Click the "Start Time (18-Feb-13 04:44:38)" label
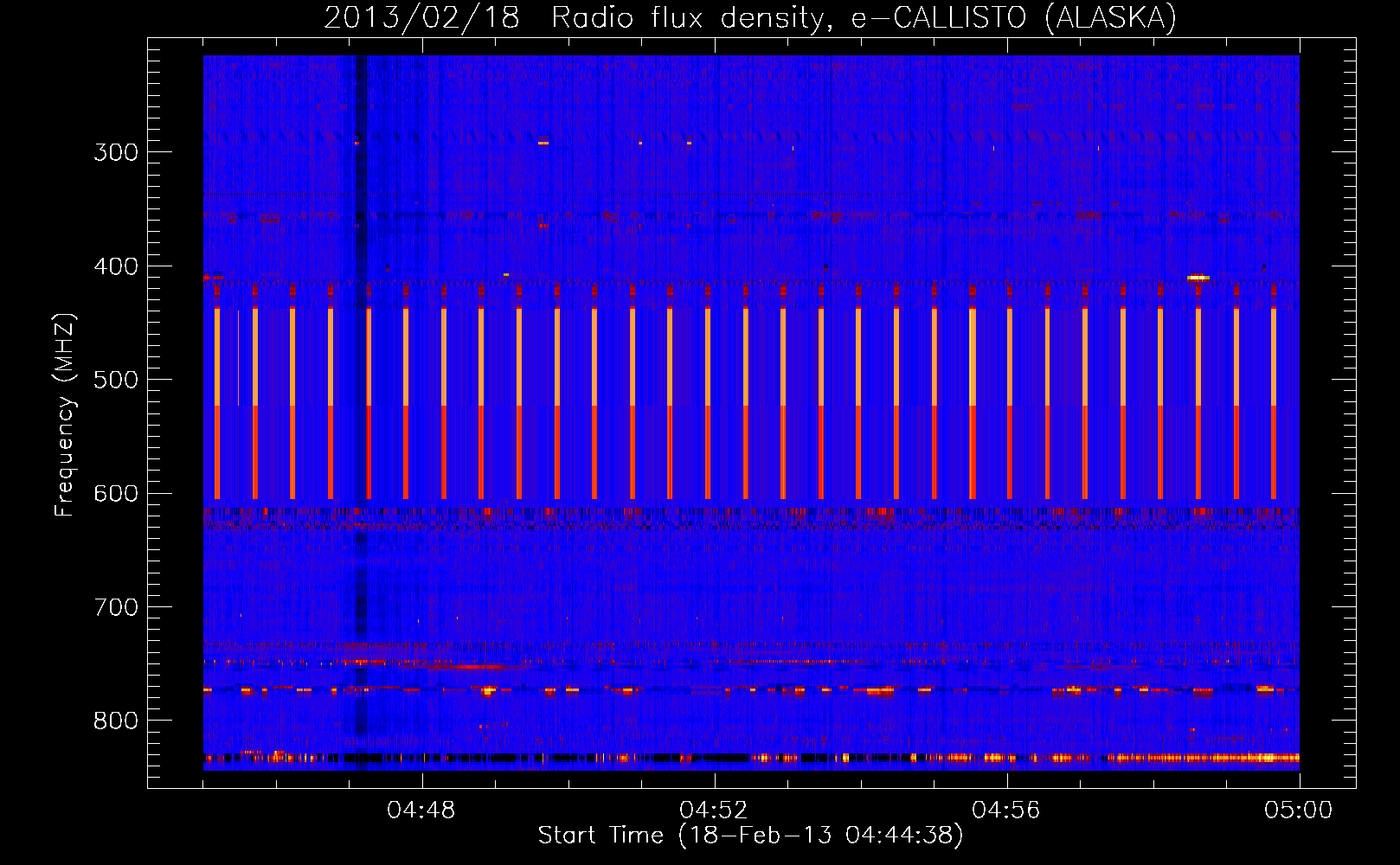This screenshot has width=1400, height=865. point(750,836)
